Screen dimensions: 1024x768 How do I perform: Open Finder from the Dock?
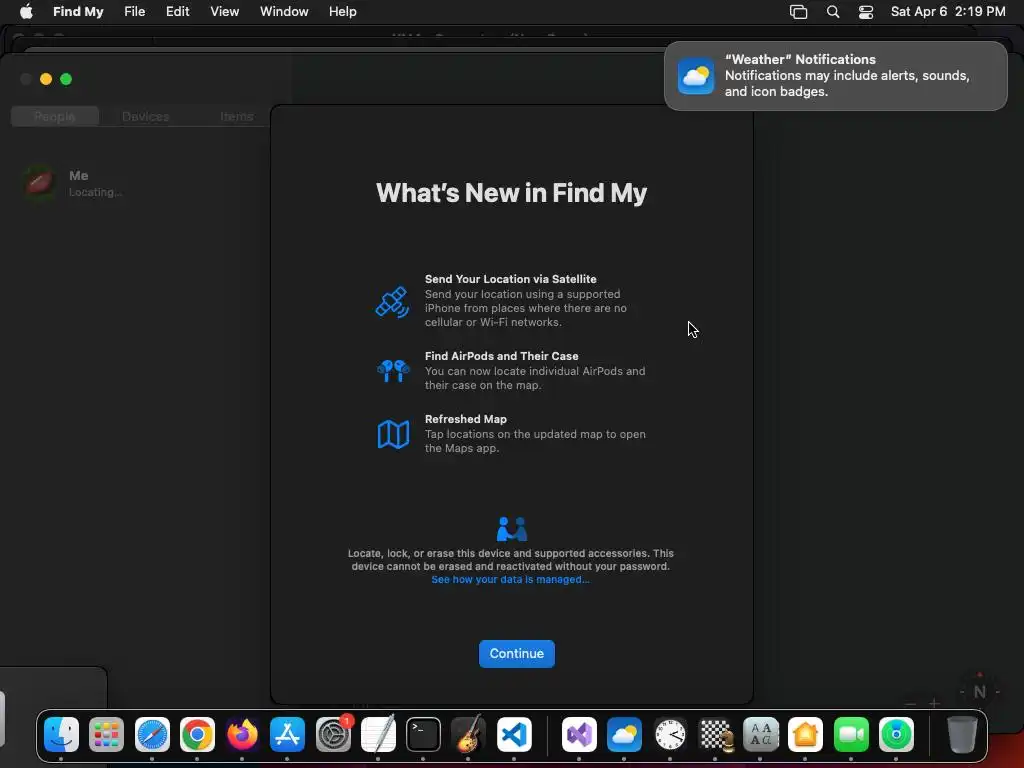tap(61, 735)
